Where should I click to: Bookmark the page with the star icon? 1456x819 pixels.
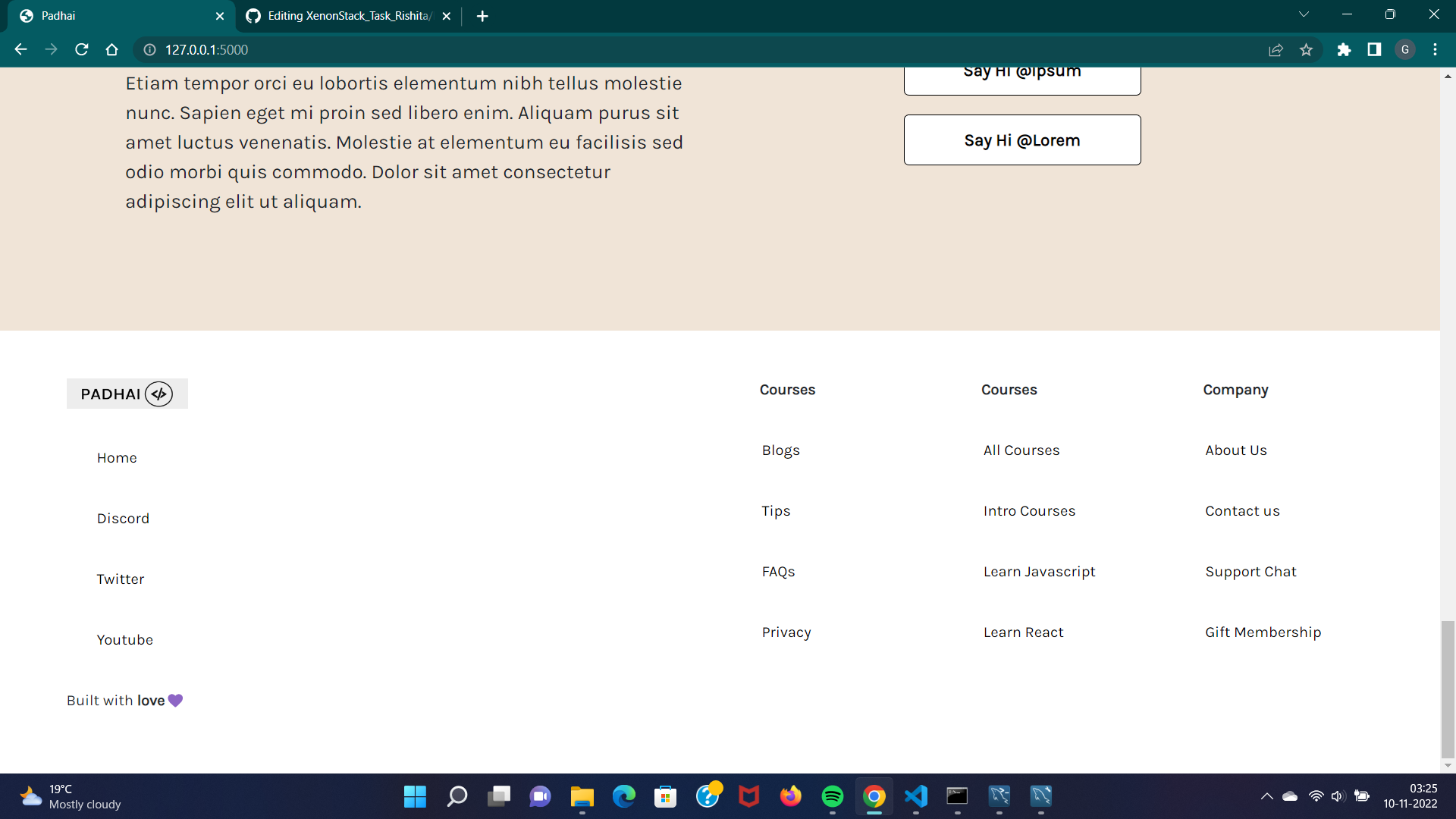coord(1307,49)
